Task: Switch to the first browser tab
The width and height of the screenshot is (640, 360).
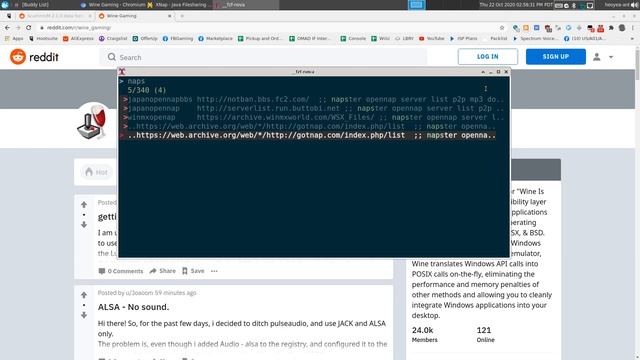Action: pos(55,16)
